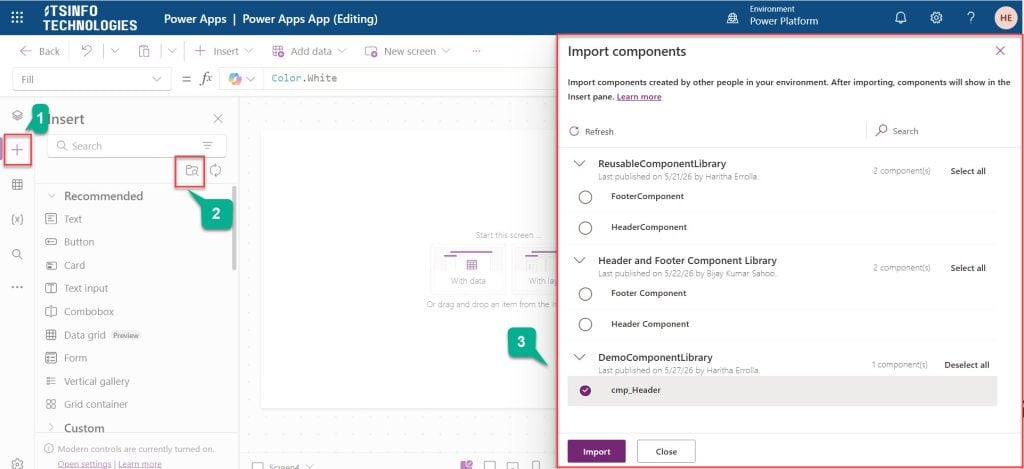Click the Undo icon
The width and height of the screenshot is (1024, 469).
(87, 51)
